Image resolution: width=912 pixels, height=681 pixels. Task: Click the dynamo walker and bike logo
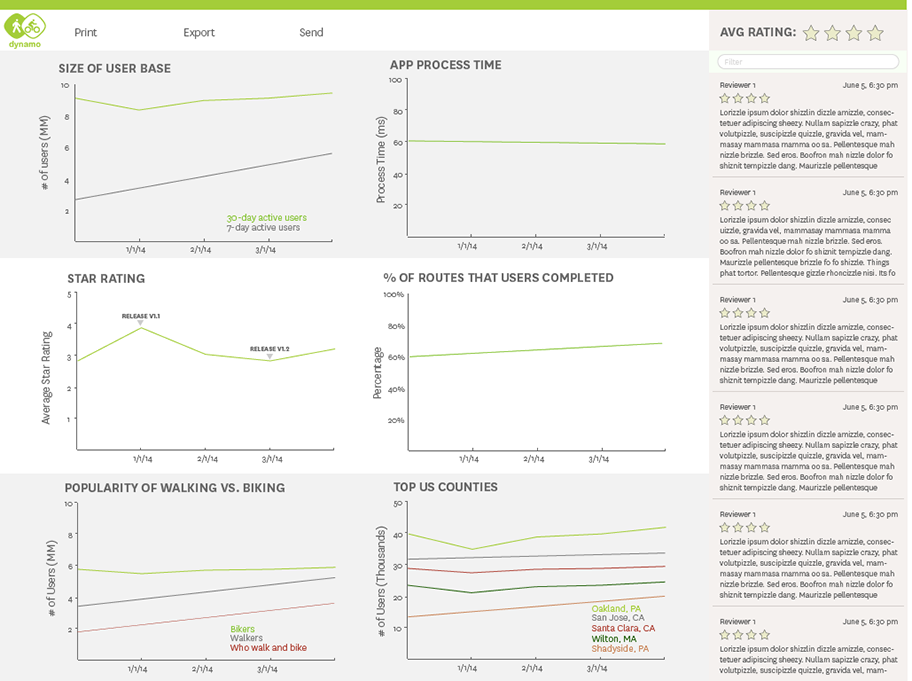25,30
